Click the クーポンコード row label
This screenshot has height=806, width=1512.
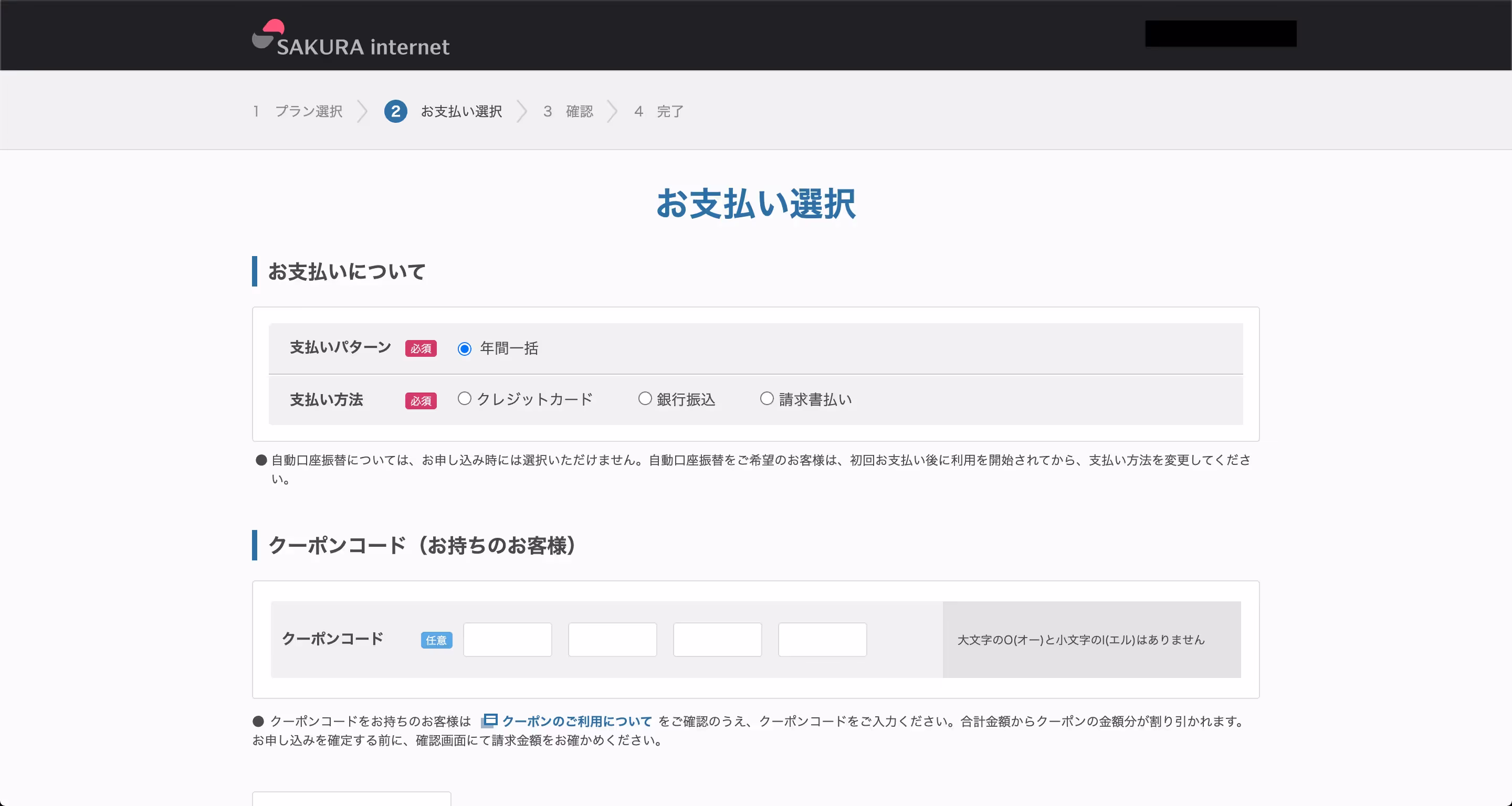click(333, 639)
